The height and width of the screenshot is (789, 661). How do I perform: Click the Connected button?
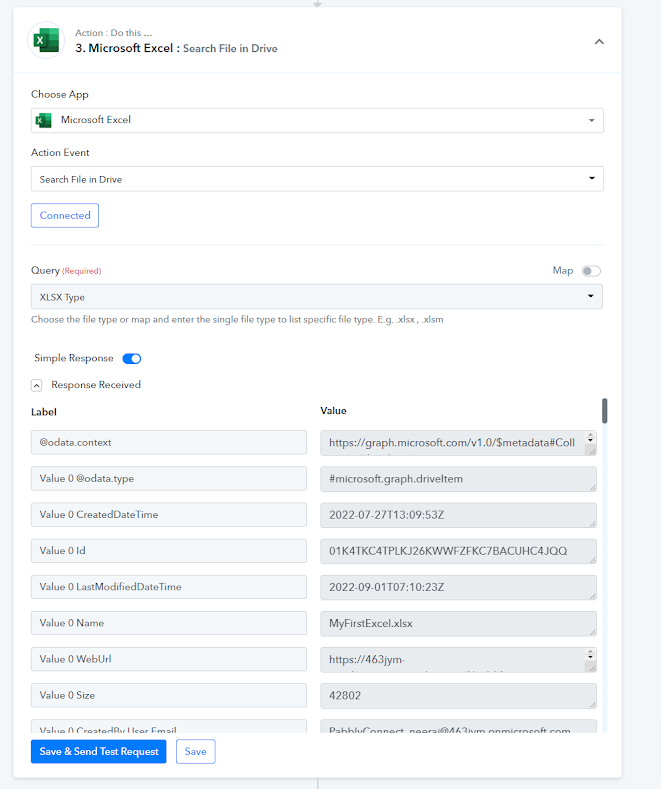click(65, 215)
